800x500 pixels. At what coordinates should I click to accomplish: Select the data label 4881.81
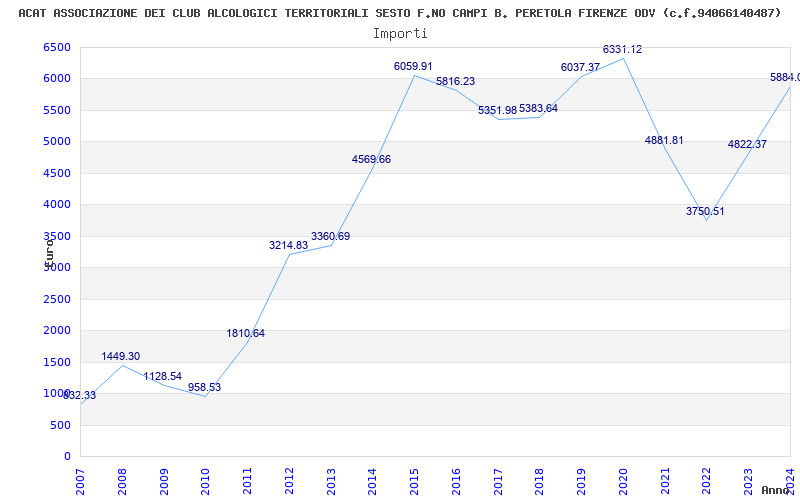(664, 140)
